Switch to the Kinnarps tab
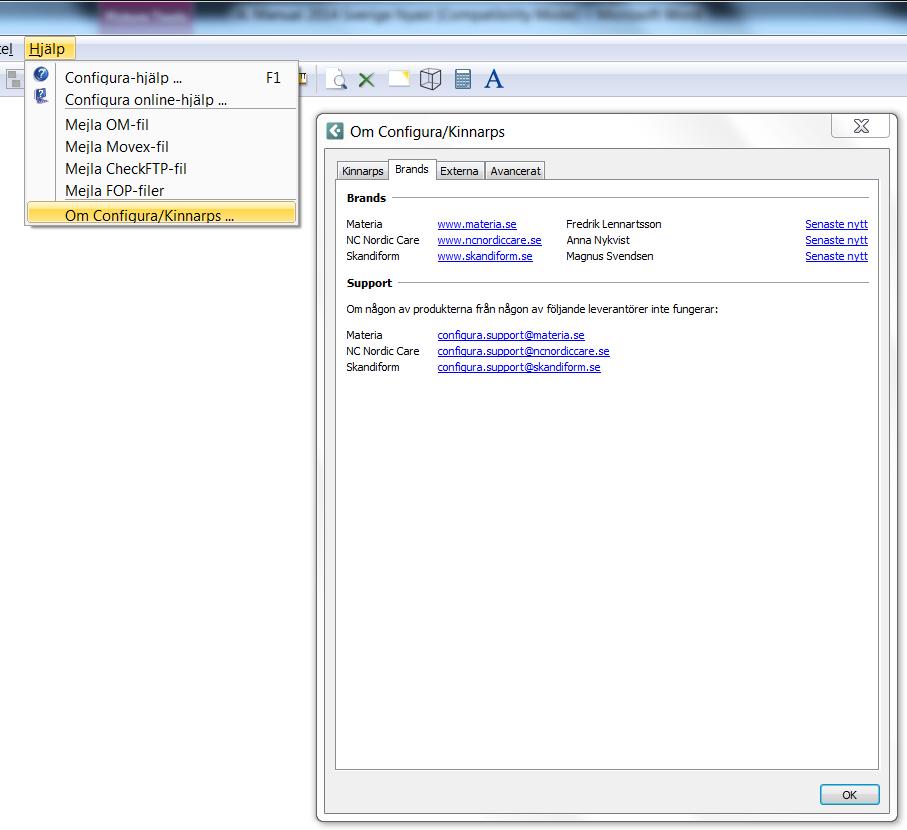The width and height of the screenshot is (907, 830). [x=363, y=171]
